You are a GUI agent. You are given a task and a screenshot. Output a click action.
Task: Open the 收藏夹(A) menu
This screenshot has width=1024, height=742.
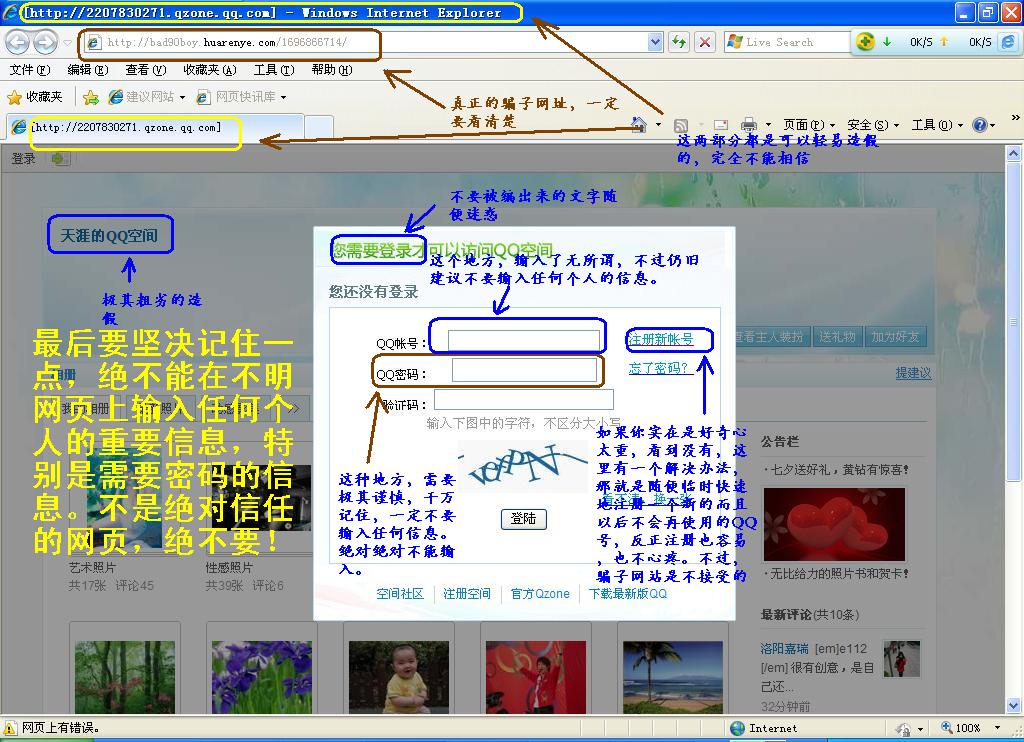209,69
